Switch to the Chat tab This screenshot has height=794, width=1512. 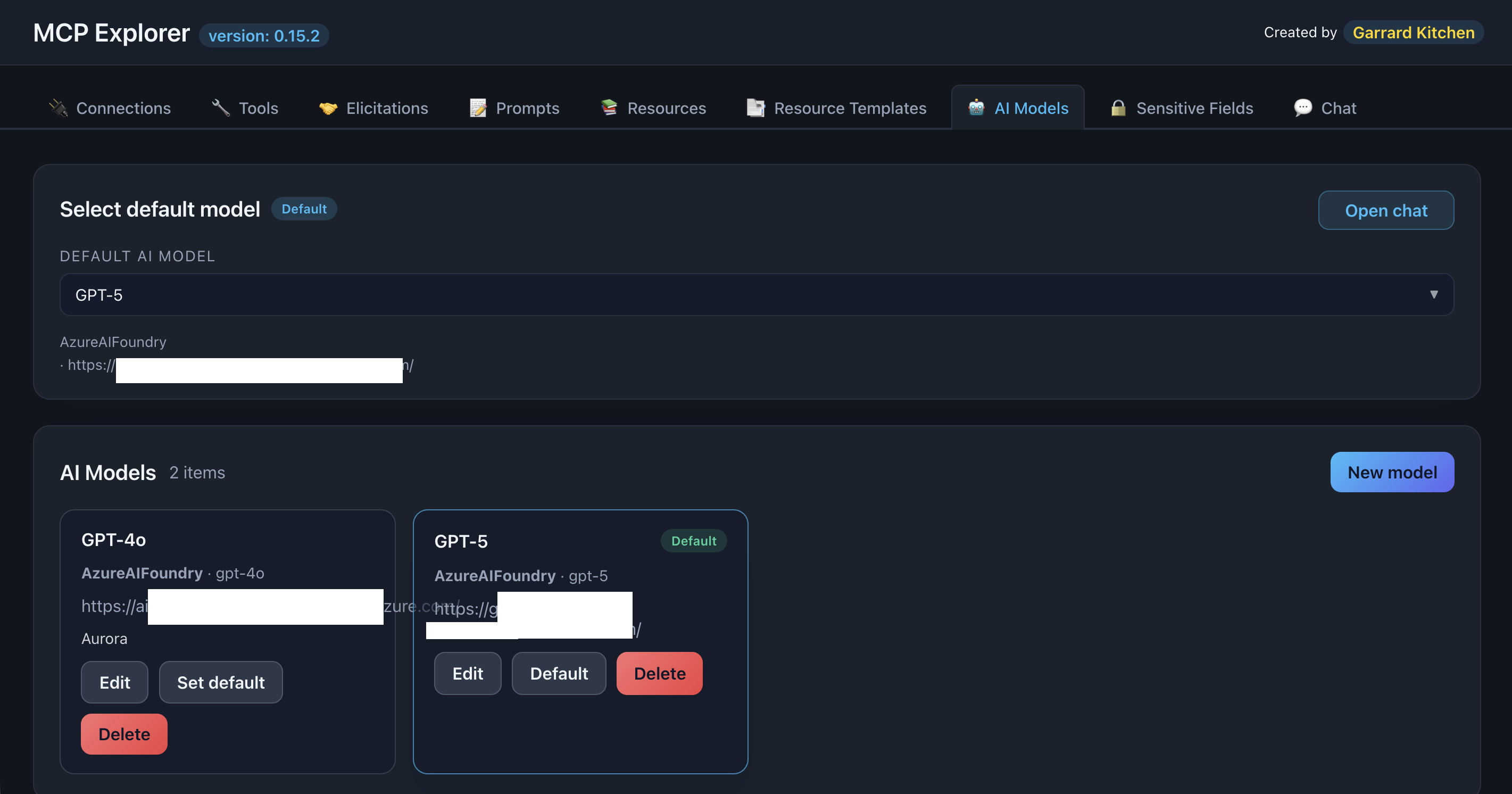(1338, 107)
